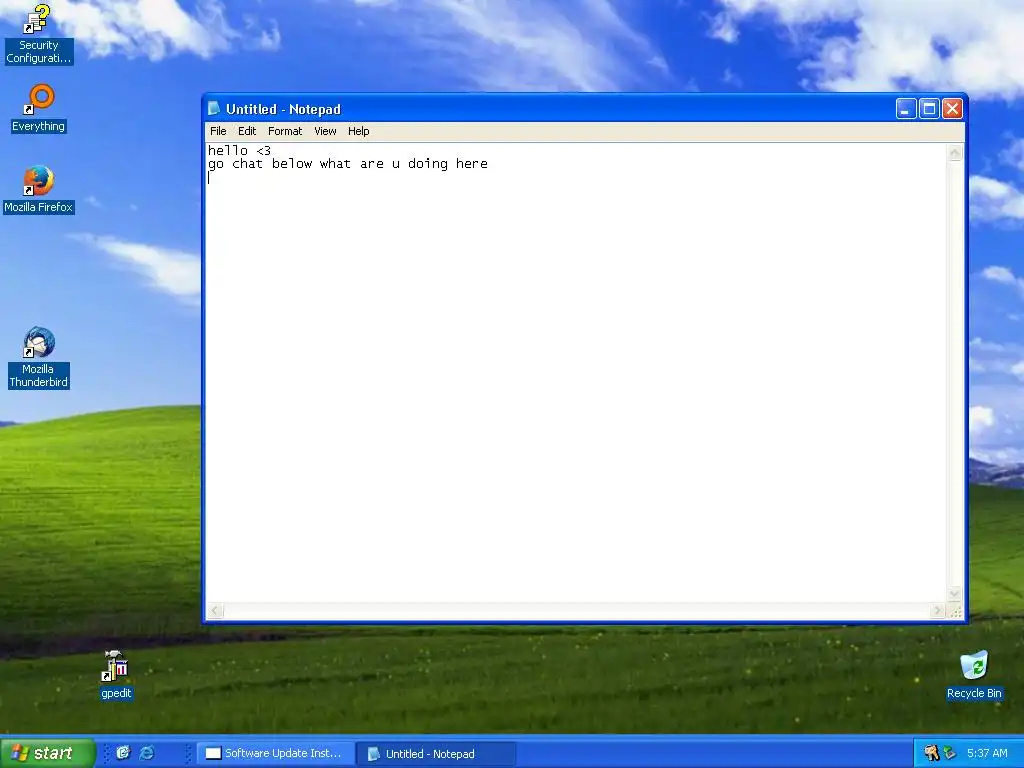Switch to Software Update Installation taskbar button

click(276, 753)
